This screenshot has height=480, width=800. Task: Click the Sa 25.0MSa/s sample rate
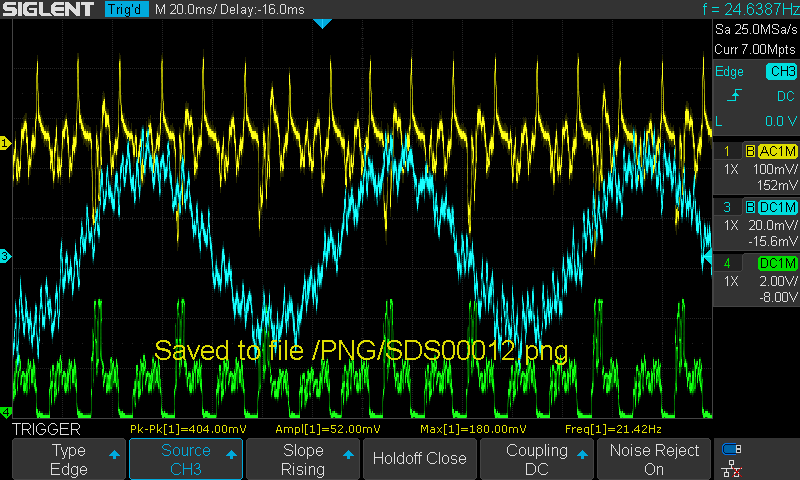pyautogui.click(x=756, y=30)
